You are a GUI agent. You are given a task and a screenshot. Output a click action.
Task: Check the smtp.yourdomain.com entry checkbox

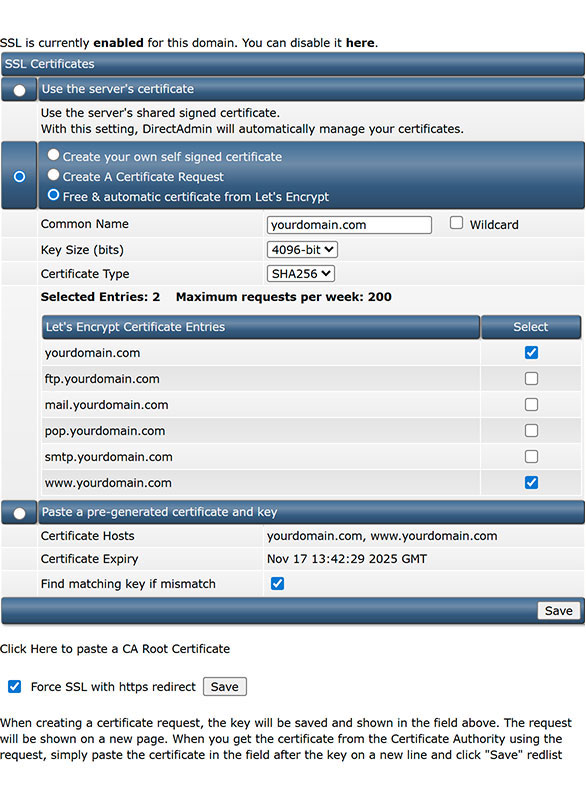[x=531, y=457]
